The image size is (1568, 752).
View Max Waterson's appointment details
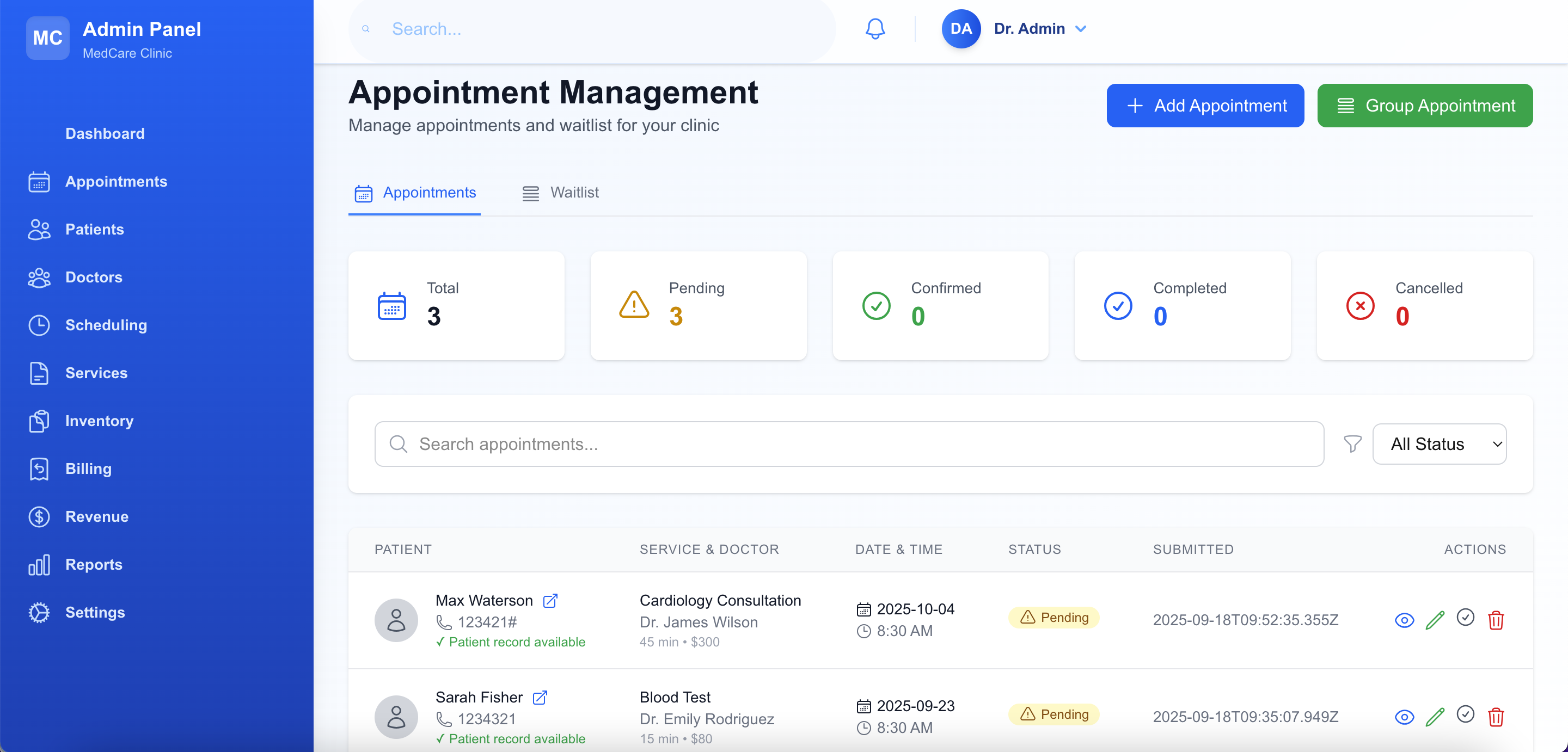1404,620
